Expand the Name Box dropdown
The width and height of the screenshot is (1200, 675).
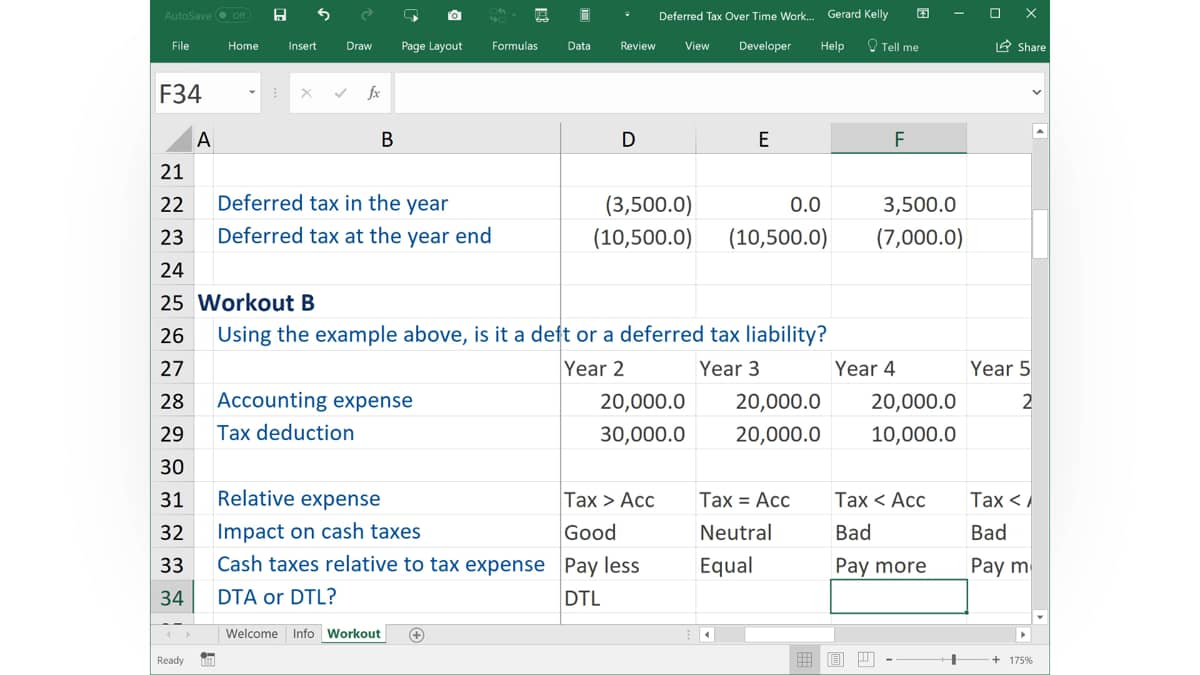pos(253,94)
